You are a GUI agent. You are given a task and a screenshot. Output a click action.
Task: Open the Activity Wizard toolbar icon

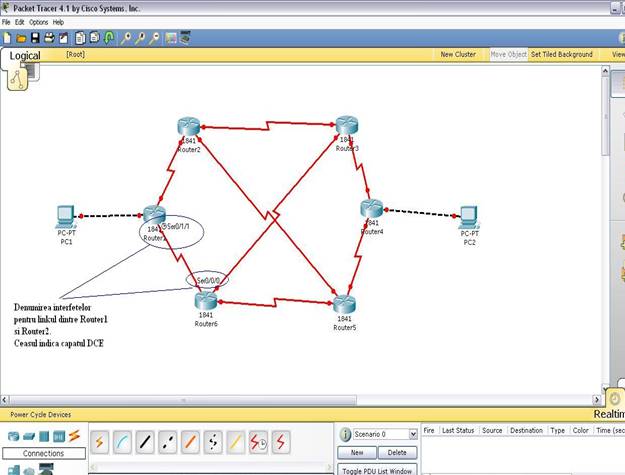coord(63,38)
